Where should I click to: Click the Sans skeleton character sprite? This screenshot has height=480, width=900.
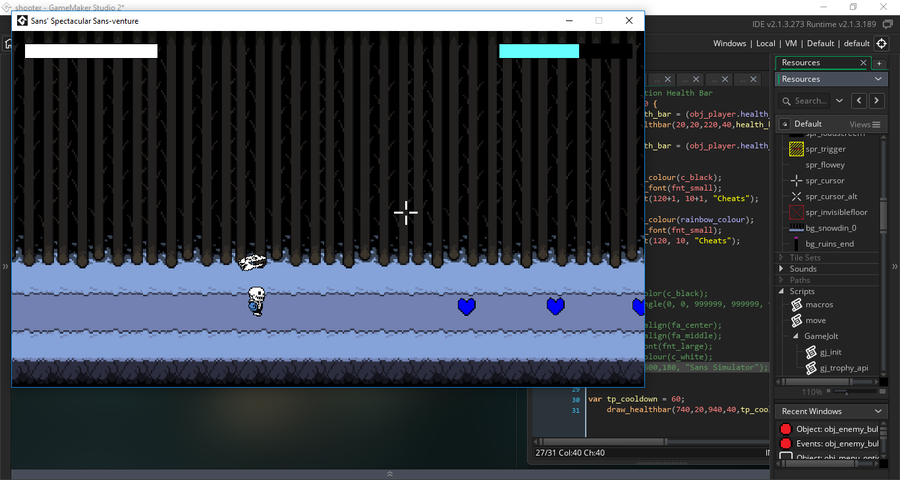click(x=256, y=301)
